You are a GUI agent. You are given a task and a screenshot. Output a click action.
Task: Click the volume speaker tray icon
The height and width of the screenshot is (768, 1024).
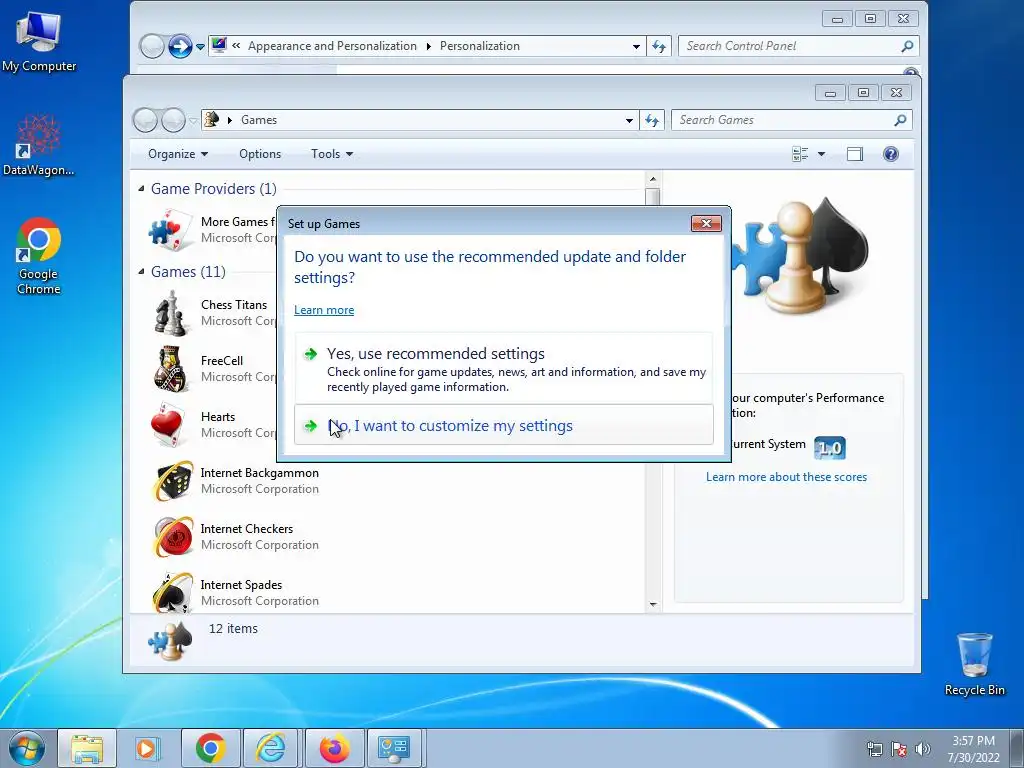922,749
